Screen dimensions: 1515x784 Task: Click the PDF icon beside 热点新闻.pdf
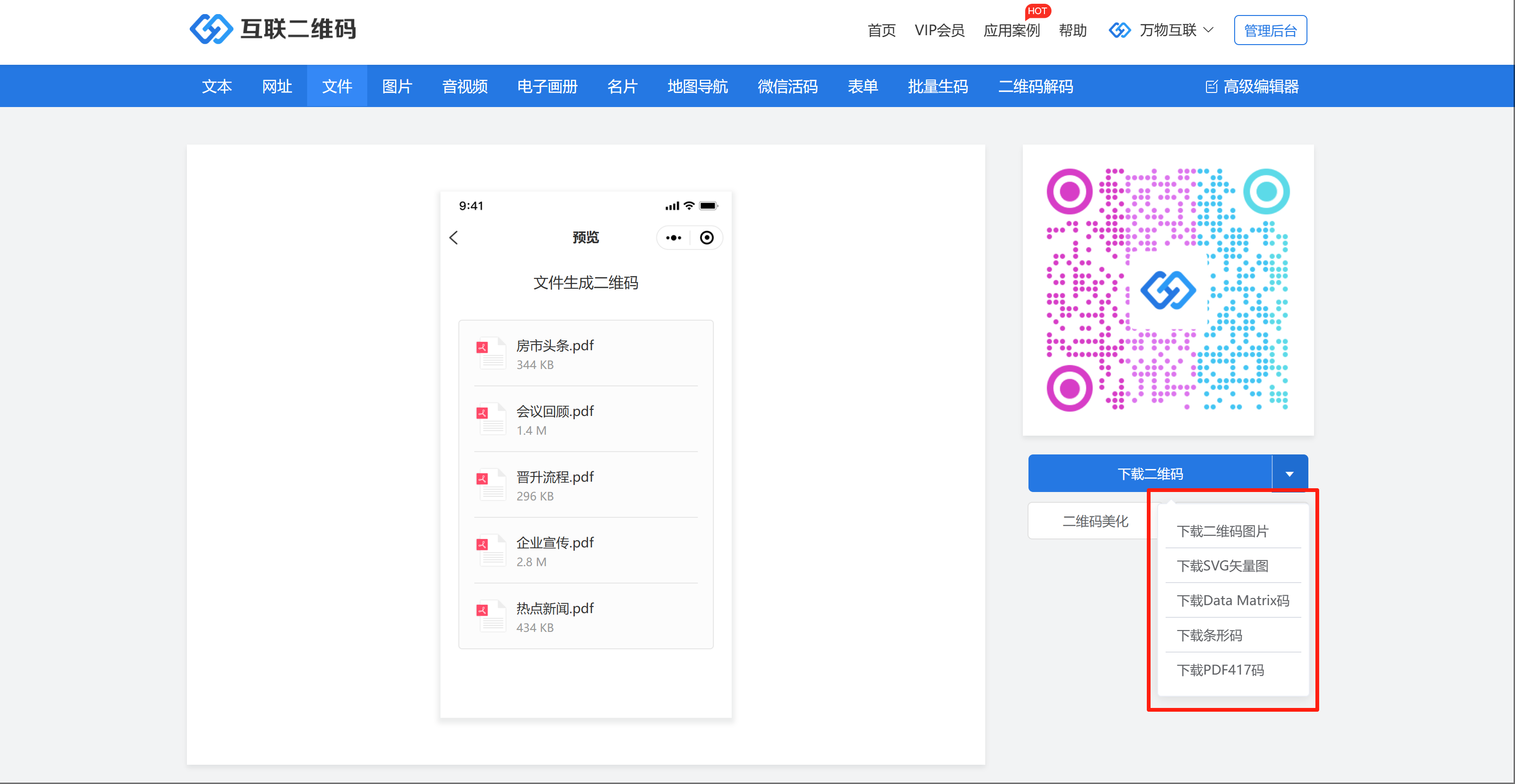click(x=490, y=616)
